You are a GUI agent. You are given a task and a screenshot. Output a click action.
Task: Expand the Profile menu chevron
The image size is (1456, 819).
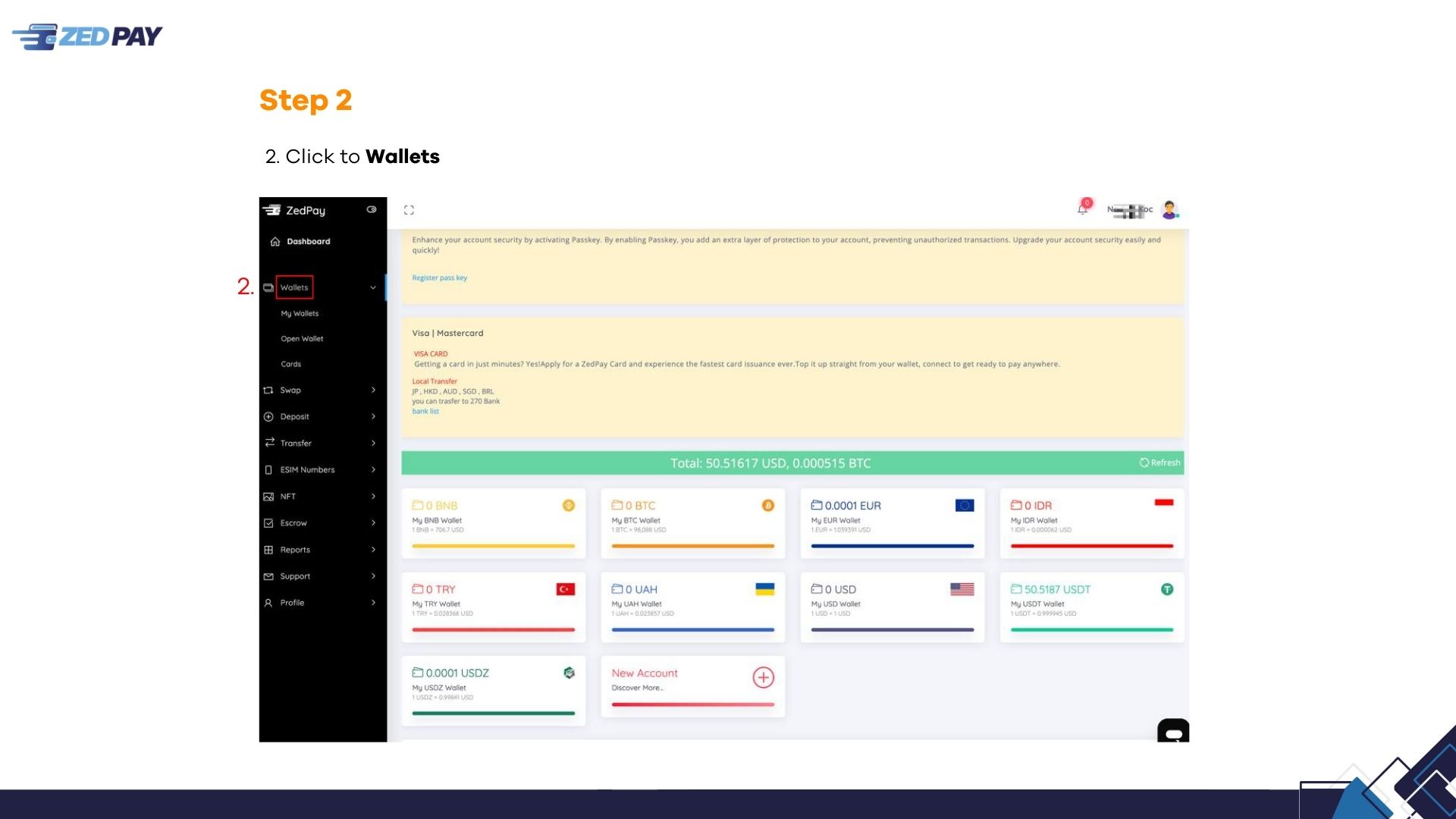pyautogui.click(x=373, y=602)
